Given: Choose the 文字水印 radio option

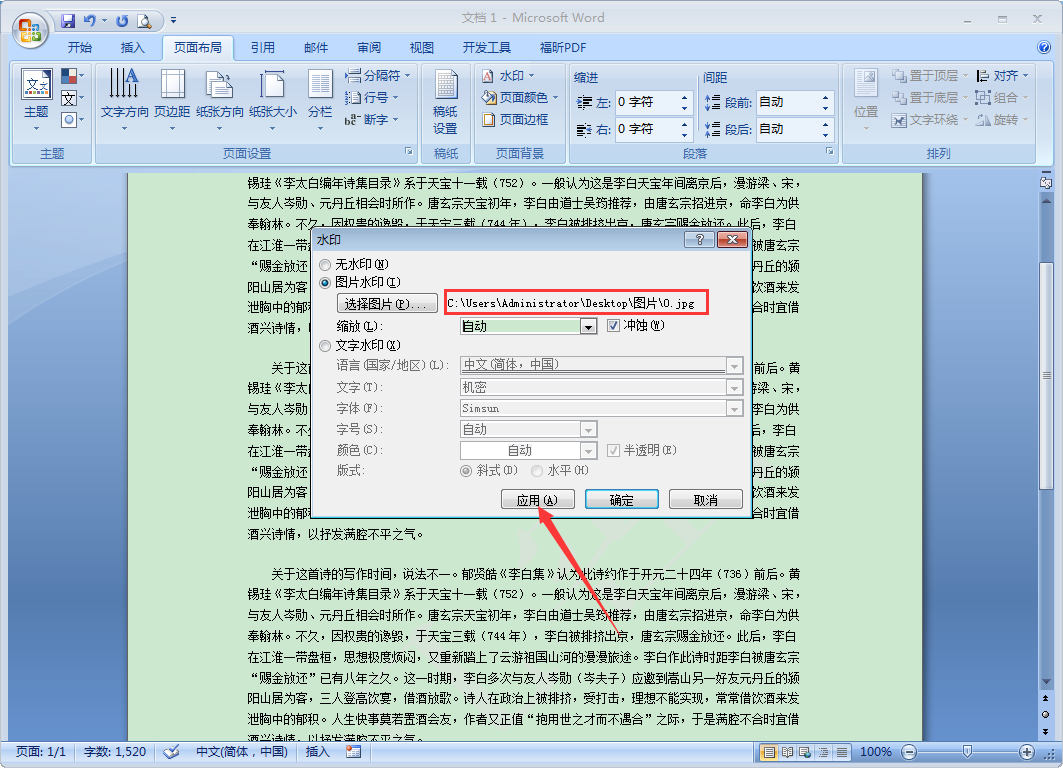Looking at the screenshot, I should tap(323, 345).
